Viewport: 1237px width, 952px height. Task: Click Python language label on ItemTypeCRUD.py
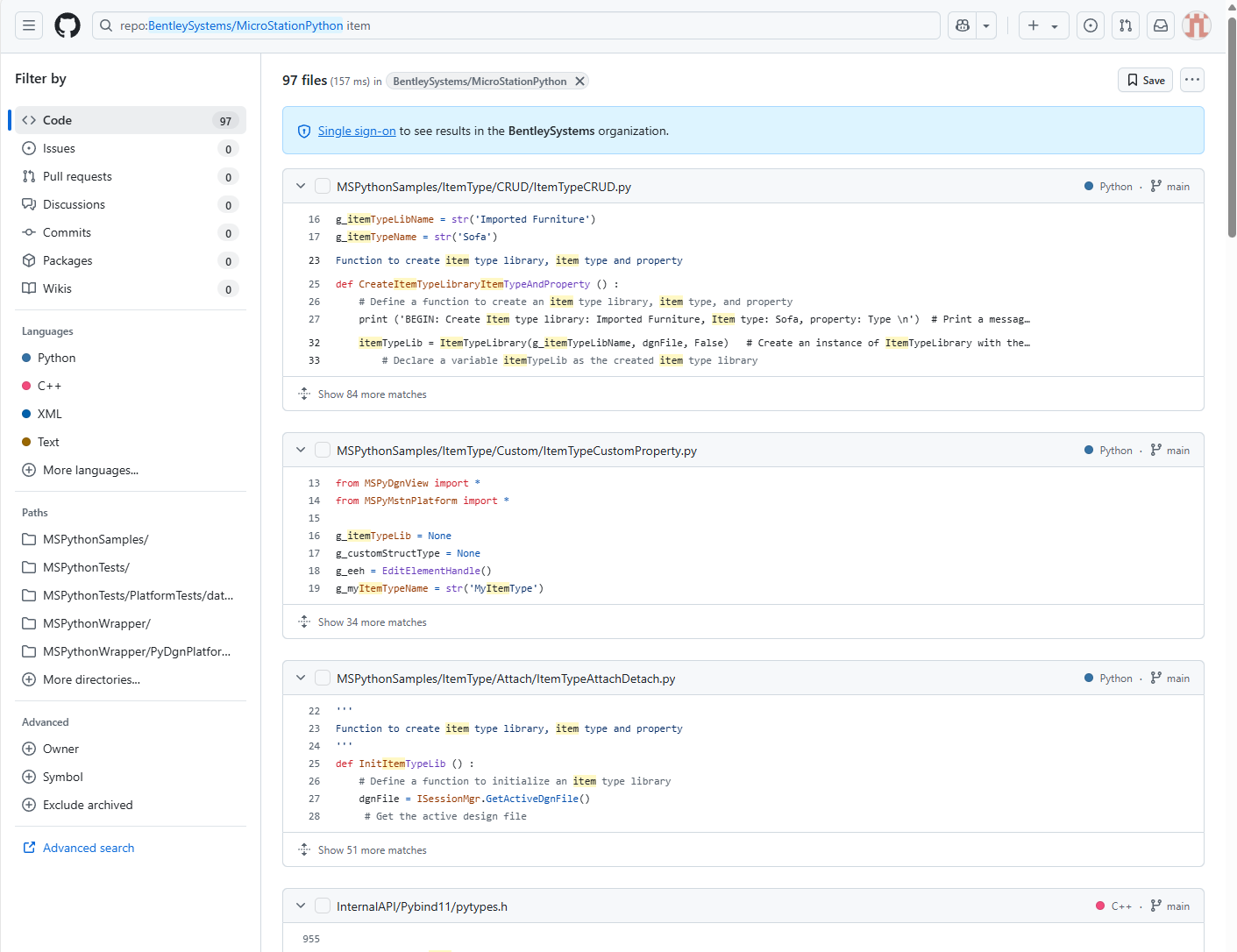[x=1115, y=187]
